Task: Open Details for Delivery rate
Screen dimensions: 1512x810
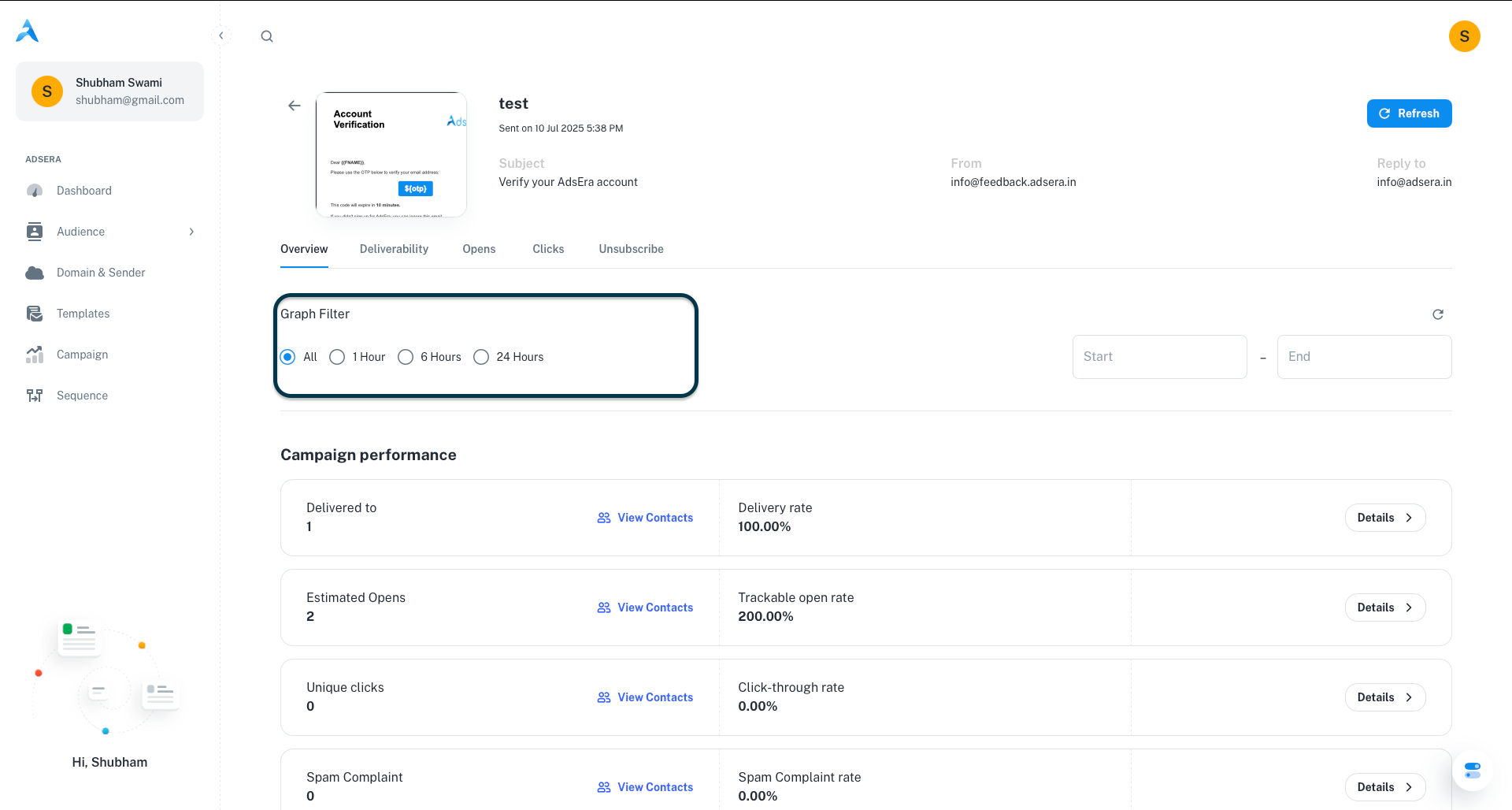Action: pos(1384,518)
